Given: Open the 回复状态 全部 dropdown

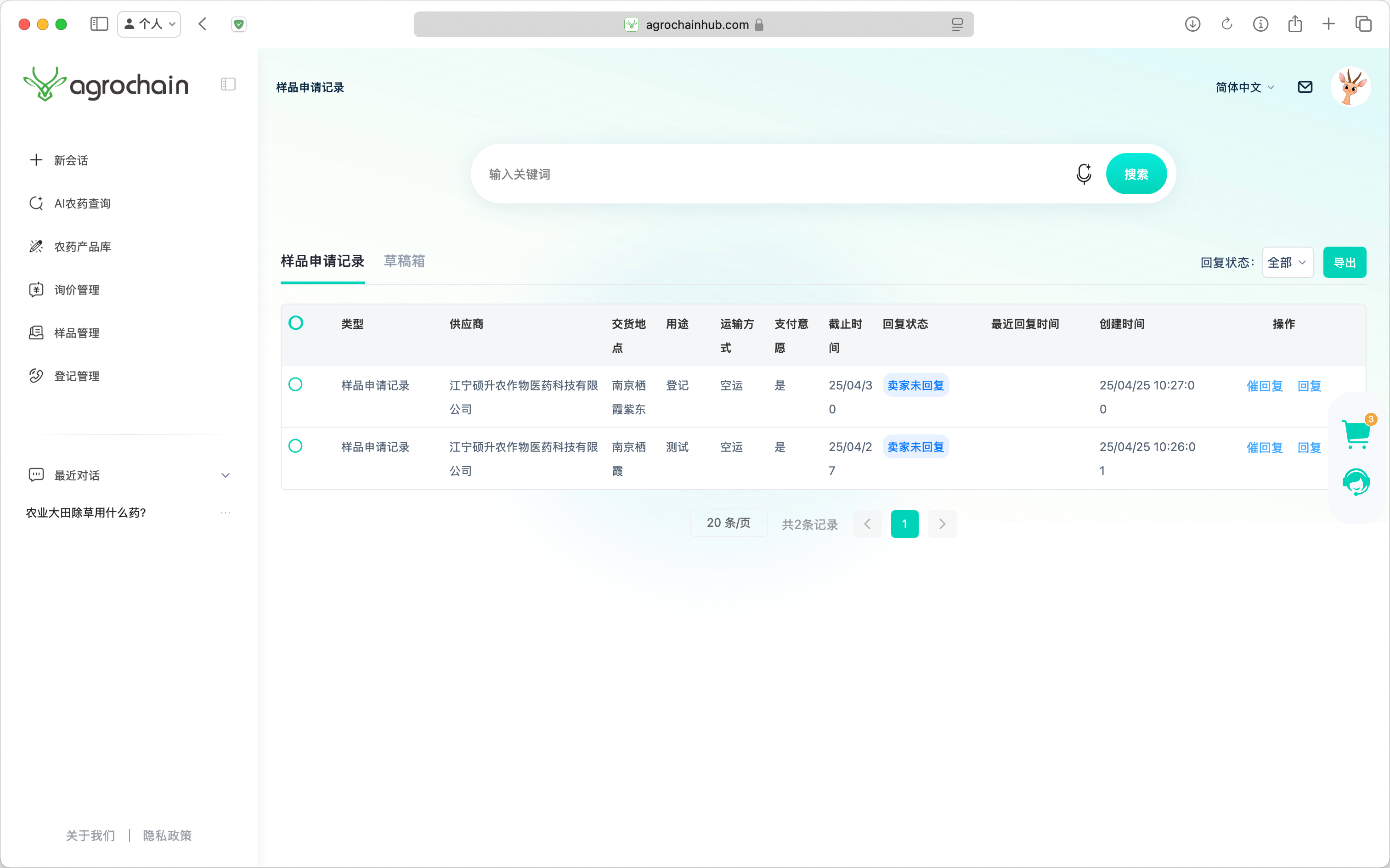Looking at the screenshot, I should [1287, 262].
